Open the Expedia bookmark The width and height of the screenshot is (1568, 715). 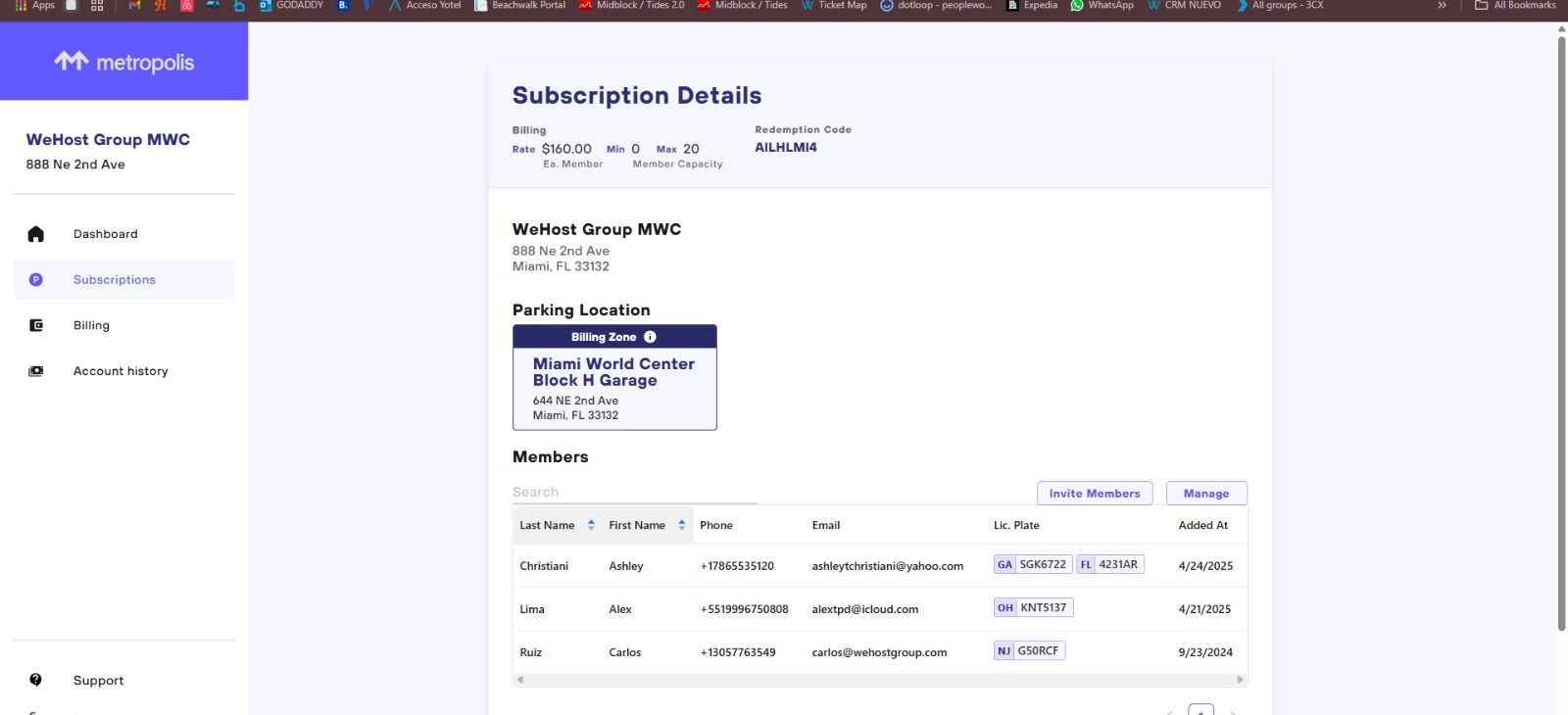[x=1032, y=5]
